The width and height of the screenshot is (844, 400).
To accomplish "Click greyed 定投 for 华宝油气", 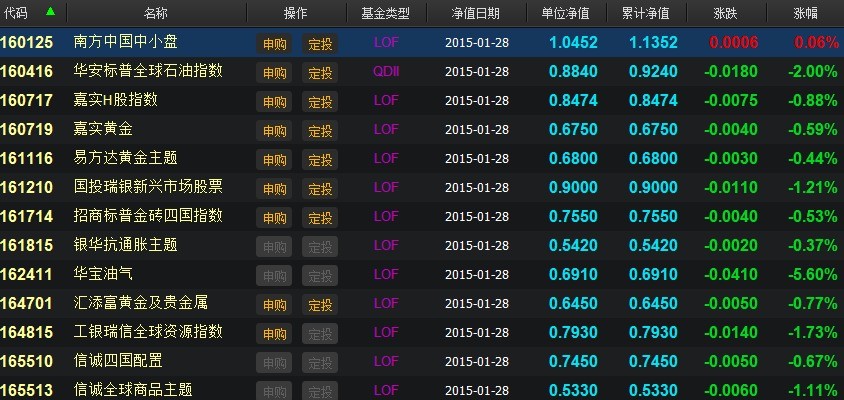I will (x=320, y=276).
